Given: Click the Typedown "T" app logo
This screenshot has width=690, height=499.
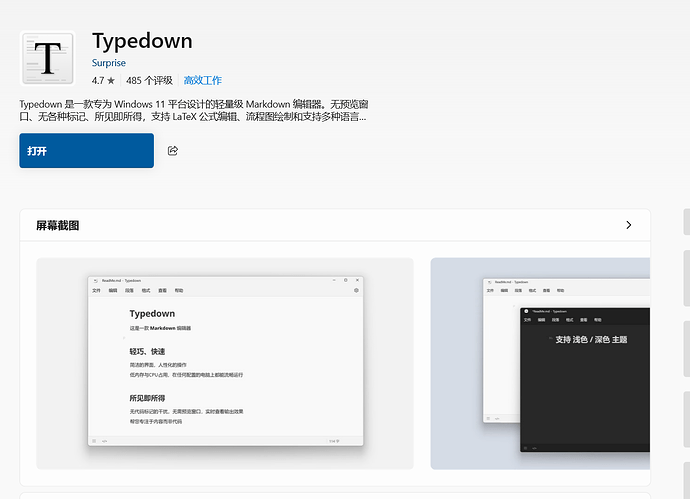Looking at the screenshot, I should point(48,58).
